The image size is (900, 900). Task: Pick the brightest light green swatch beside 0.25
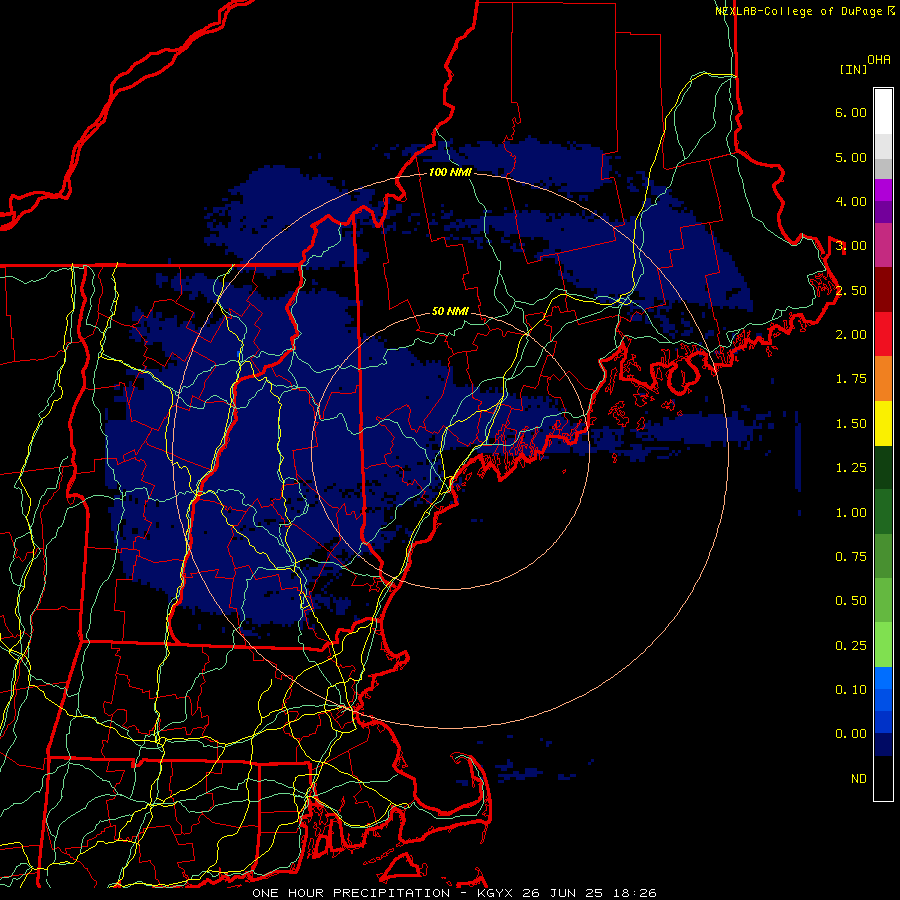click(x=883, y=646)
